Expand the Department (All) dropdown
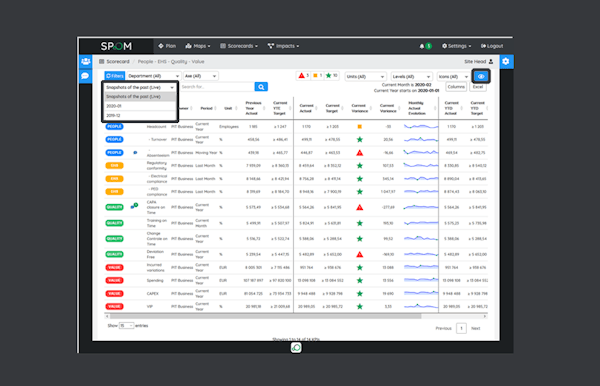Viewport: 600px width, 386px height. pyautogui.click(x=153, y=76)
